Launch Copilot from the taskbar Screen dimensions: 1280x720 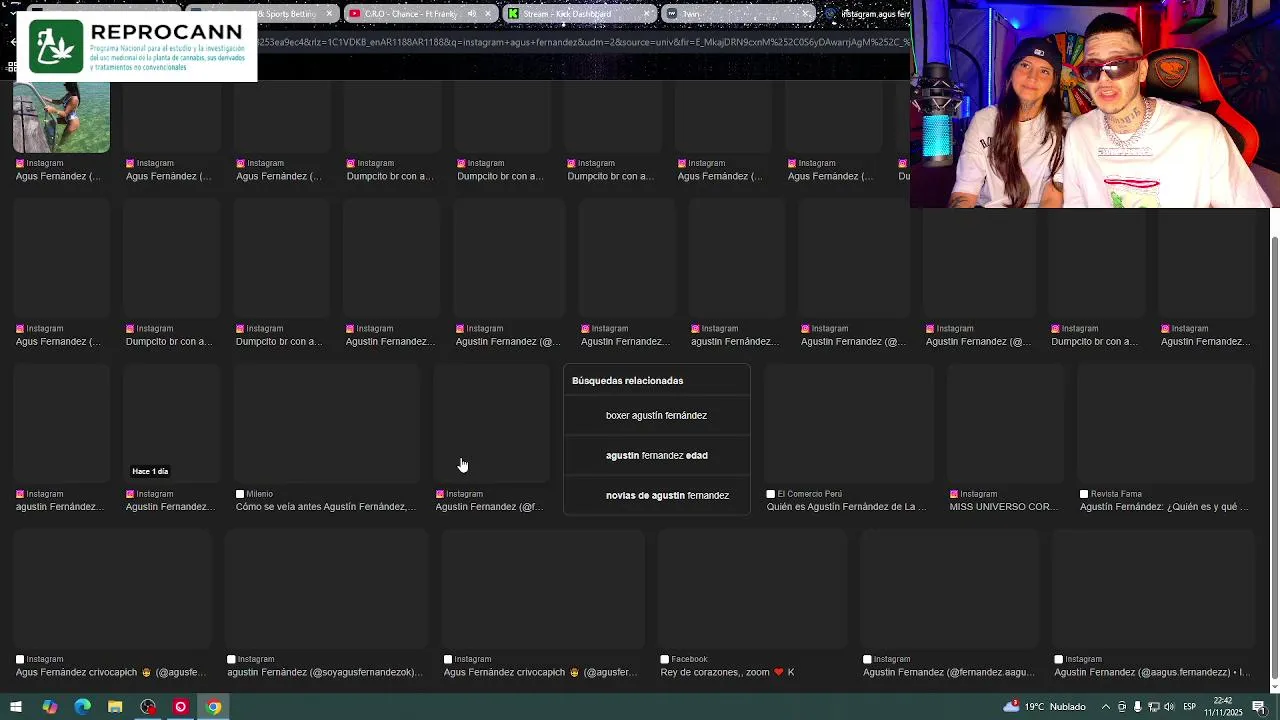coord(49,707)
